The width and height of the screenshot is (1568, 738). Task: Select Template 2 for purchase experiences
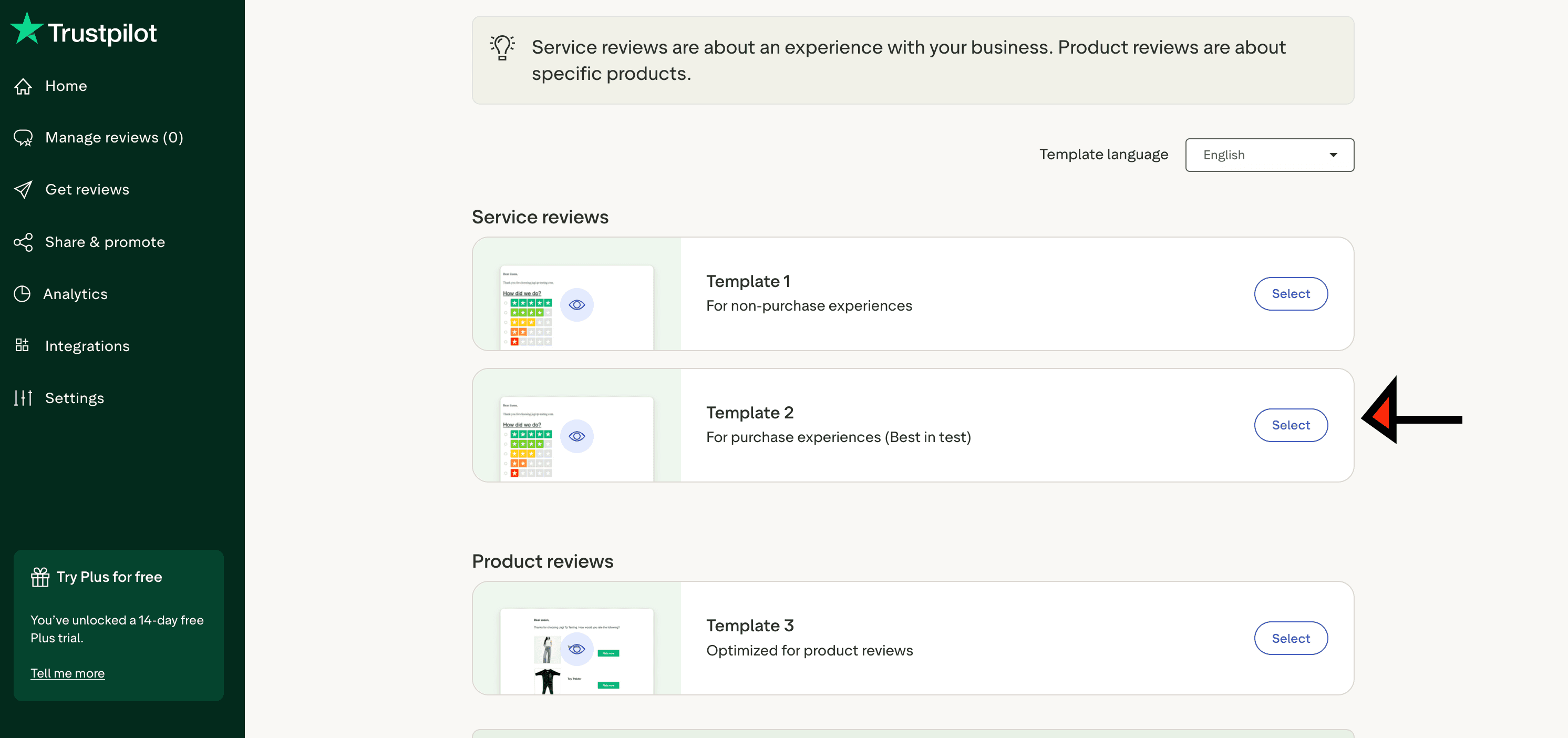(1291, 425)
